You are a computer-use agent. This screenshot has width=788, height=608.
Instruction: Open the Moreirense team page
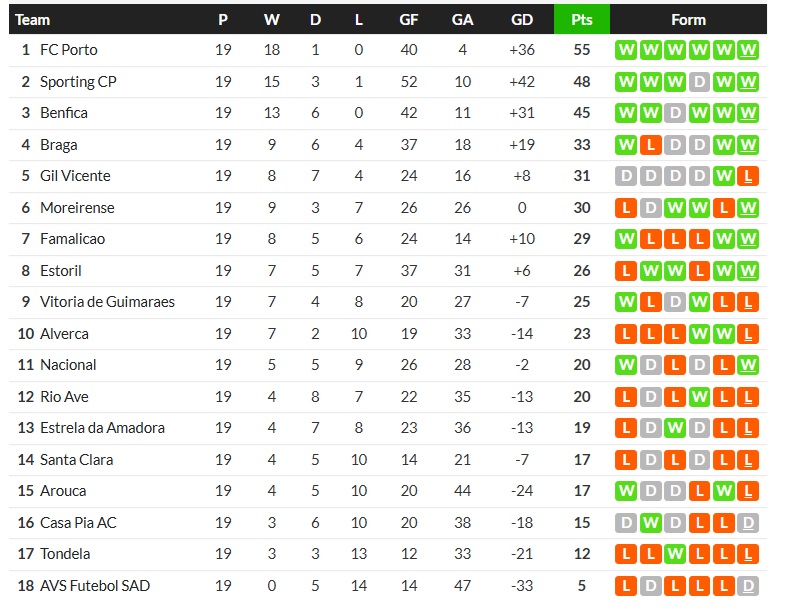(77, 208)
